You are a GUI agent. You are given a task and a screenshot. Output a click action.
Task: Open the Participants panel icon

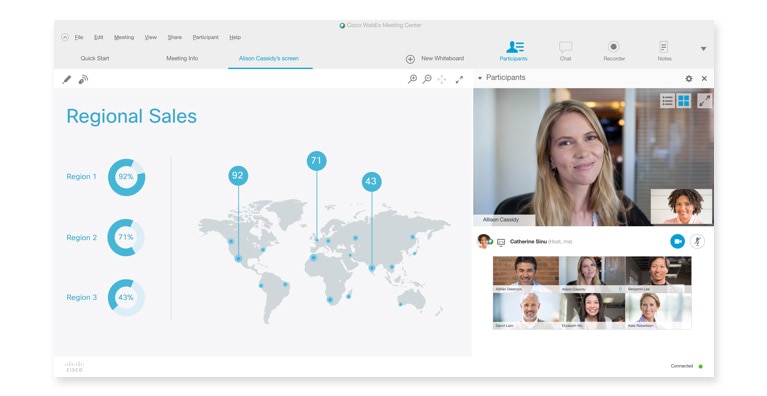coord(514,51)
